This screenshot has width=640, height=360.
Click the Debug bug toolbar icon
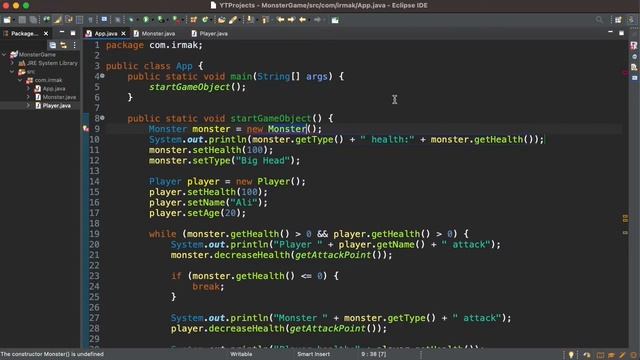point(131,20)
